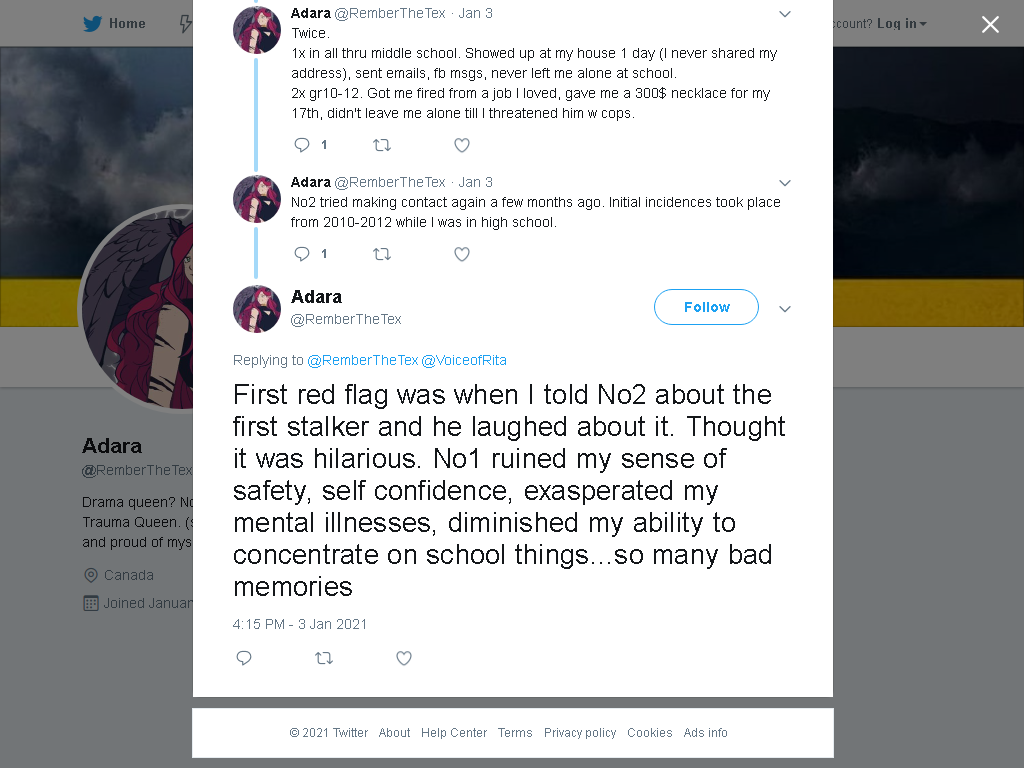Close the tweet overlay with the X
Image resolution: width=1024 pixels, height=768 pixels.
click(x=990, y=25)
